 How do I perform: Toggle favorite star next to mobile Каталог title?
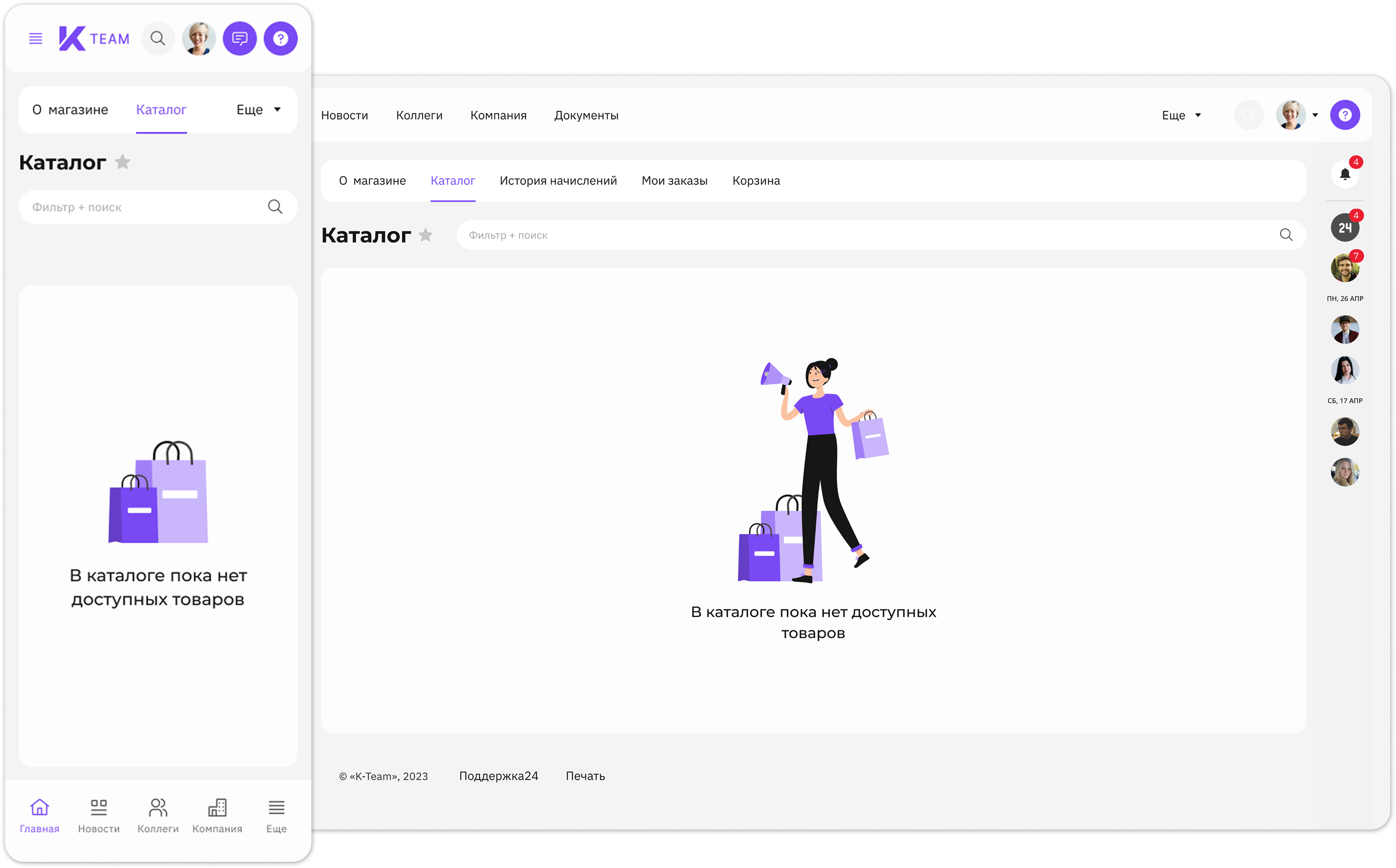point(122,162)
